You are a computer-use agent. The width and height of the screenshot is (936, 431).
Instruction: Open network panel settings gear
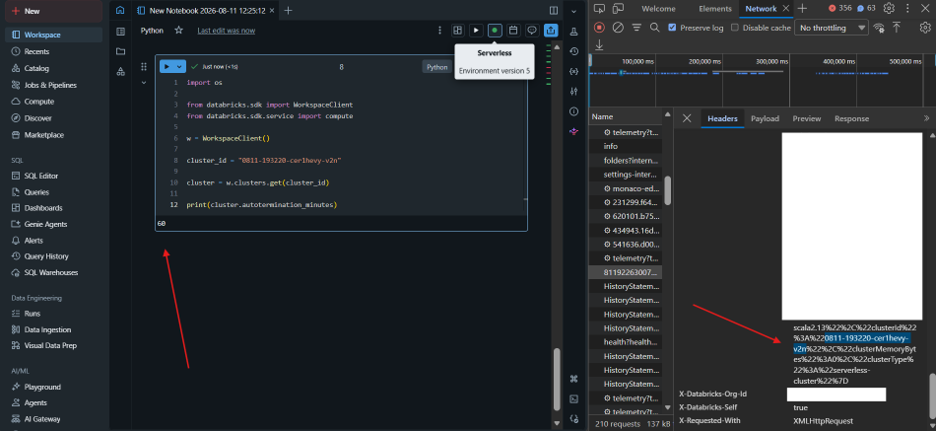click(925, 27)
